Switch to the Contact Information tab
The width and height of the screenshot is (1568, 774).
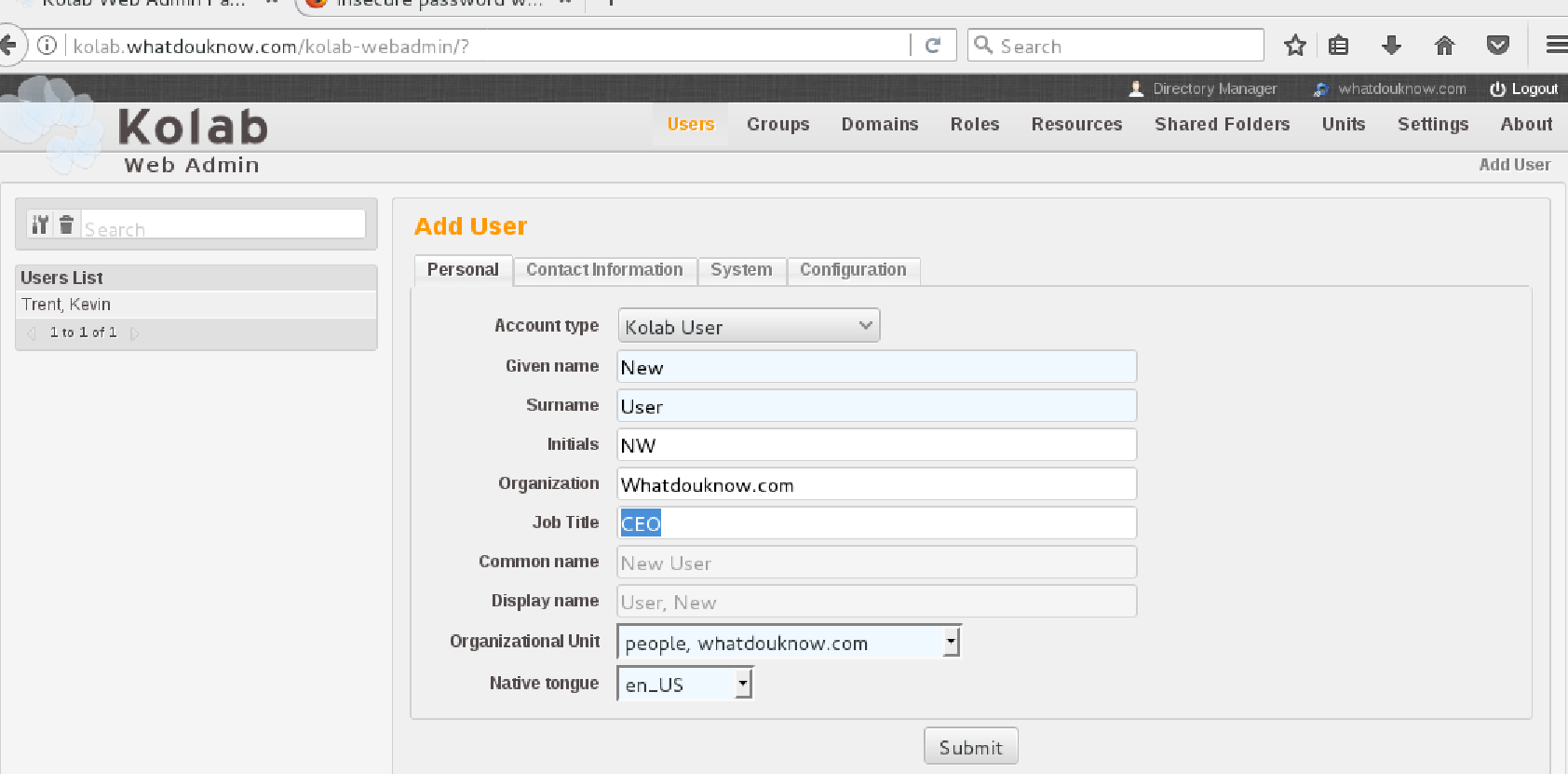(604, 270)
